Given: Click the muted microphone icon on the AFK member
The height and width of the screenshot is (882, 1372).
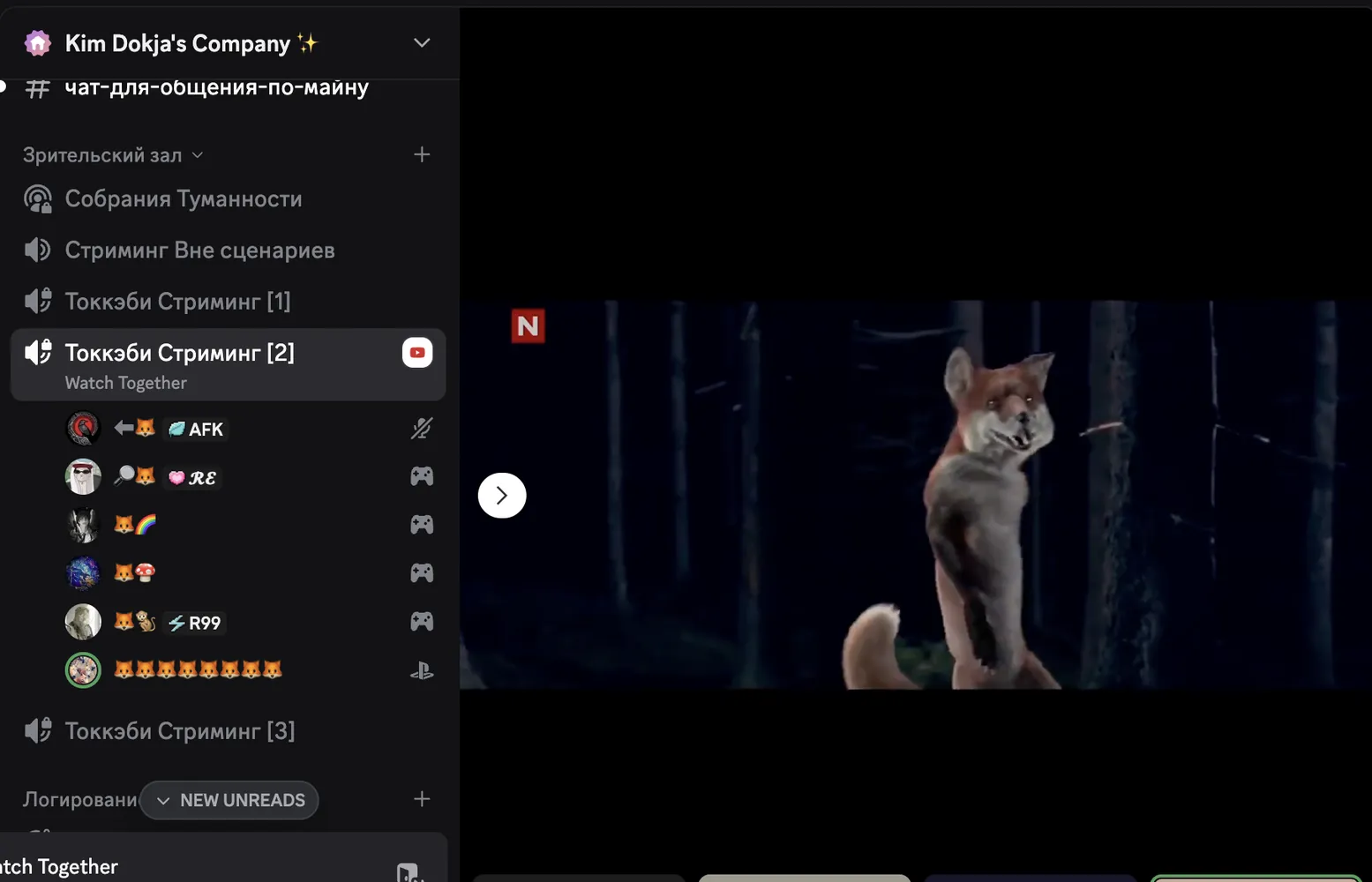Looking at the screenshot, I should (x=422, y=429).
